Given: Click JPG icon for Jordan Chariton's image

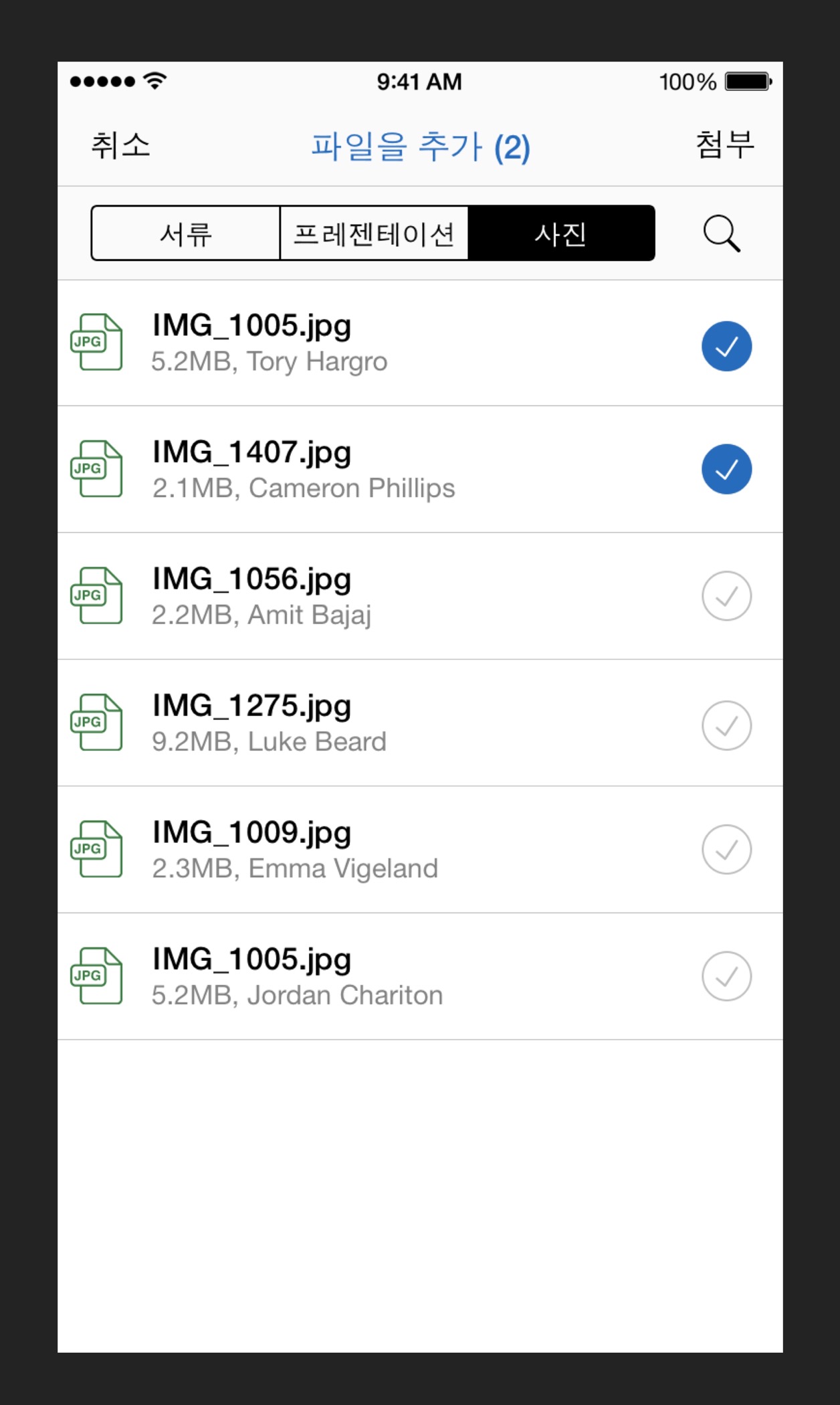Looking at the screenshot, I should 97,975.
